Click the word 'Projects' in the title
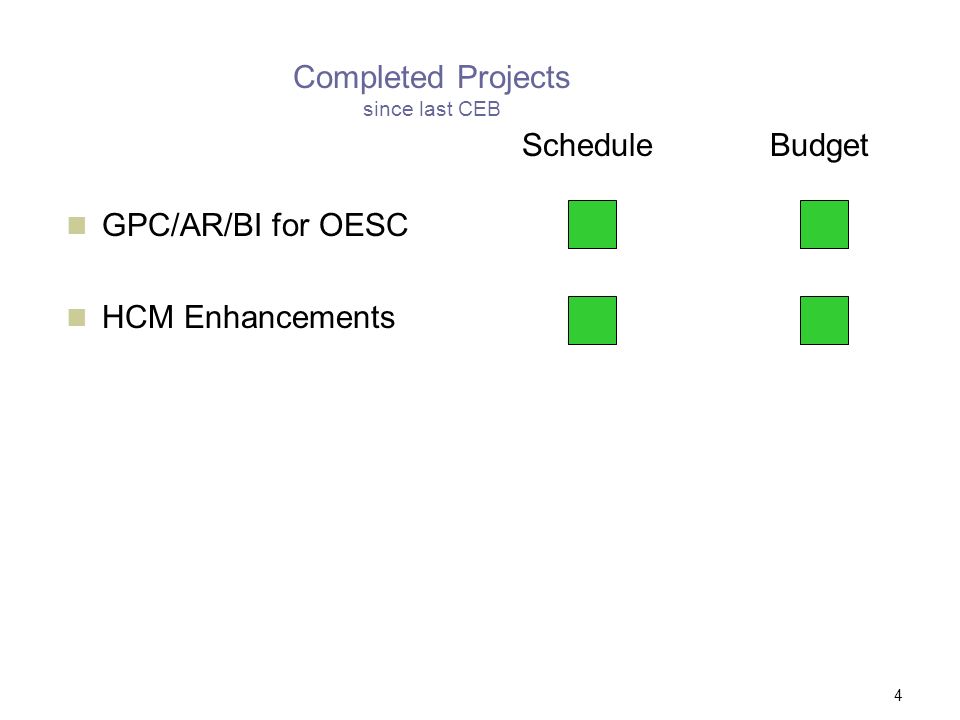Image resolution: width=960 pixels, height=720 pixels. coord(513,78)
